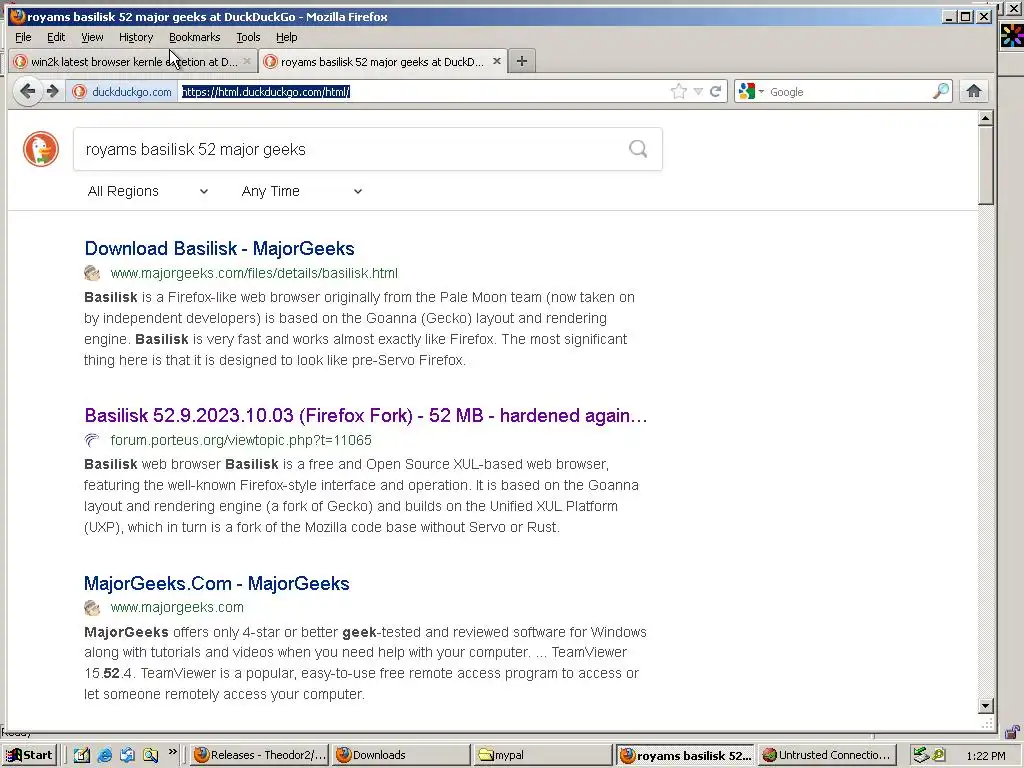Click the colorful icon at top-right desktop edge
The width and height of the screenshot is (1024, 768).
(x=1012, y=35)
